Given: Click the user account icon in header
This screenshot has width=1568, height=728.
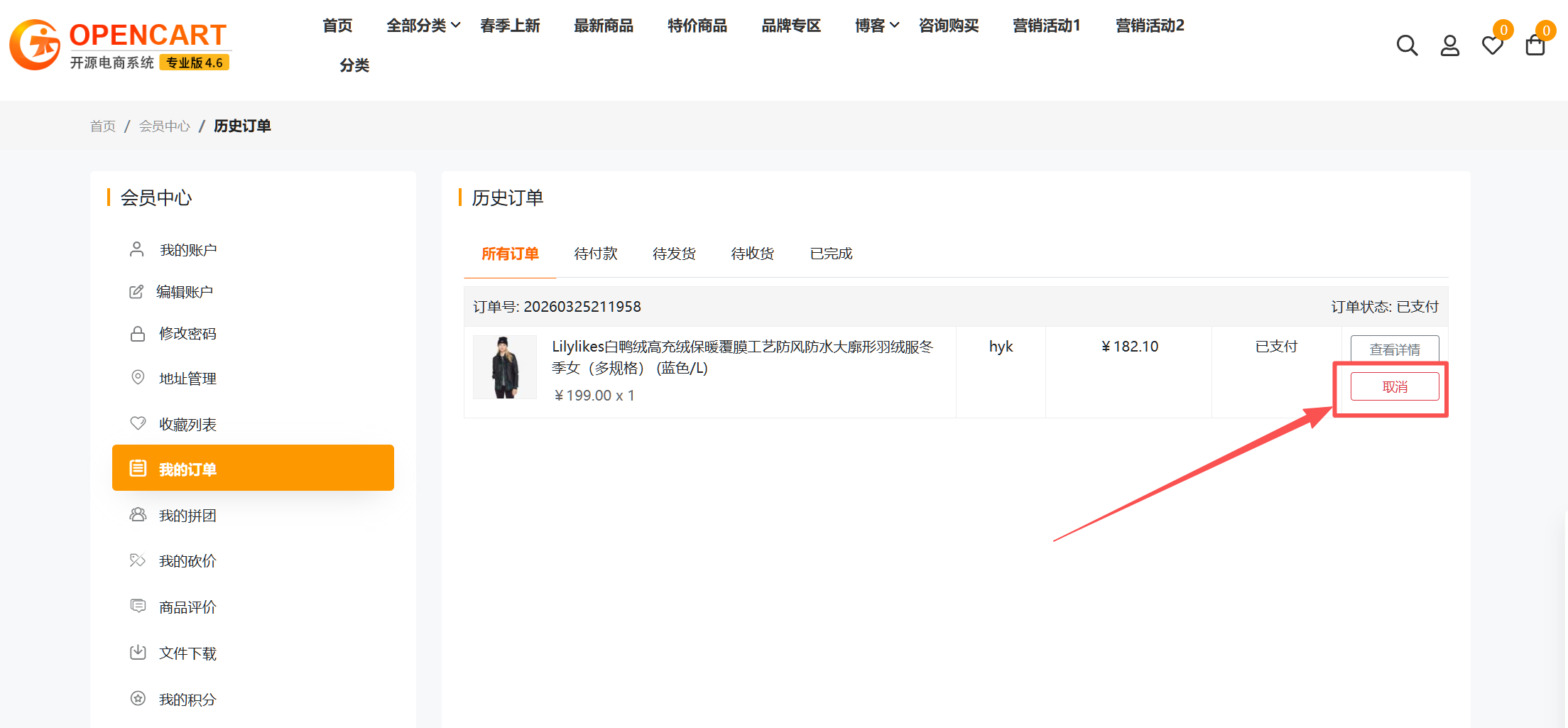Looking at the screenshot, I should tap(1449, 46).
